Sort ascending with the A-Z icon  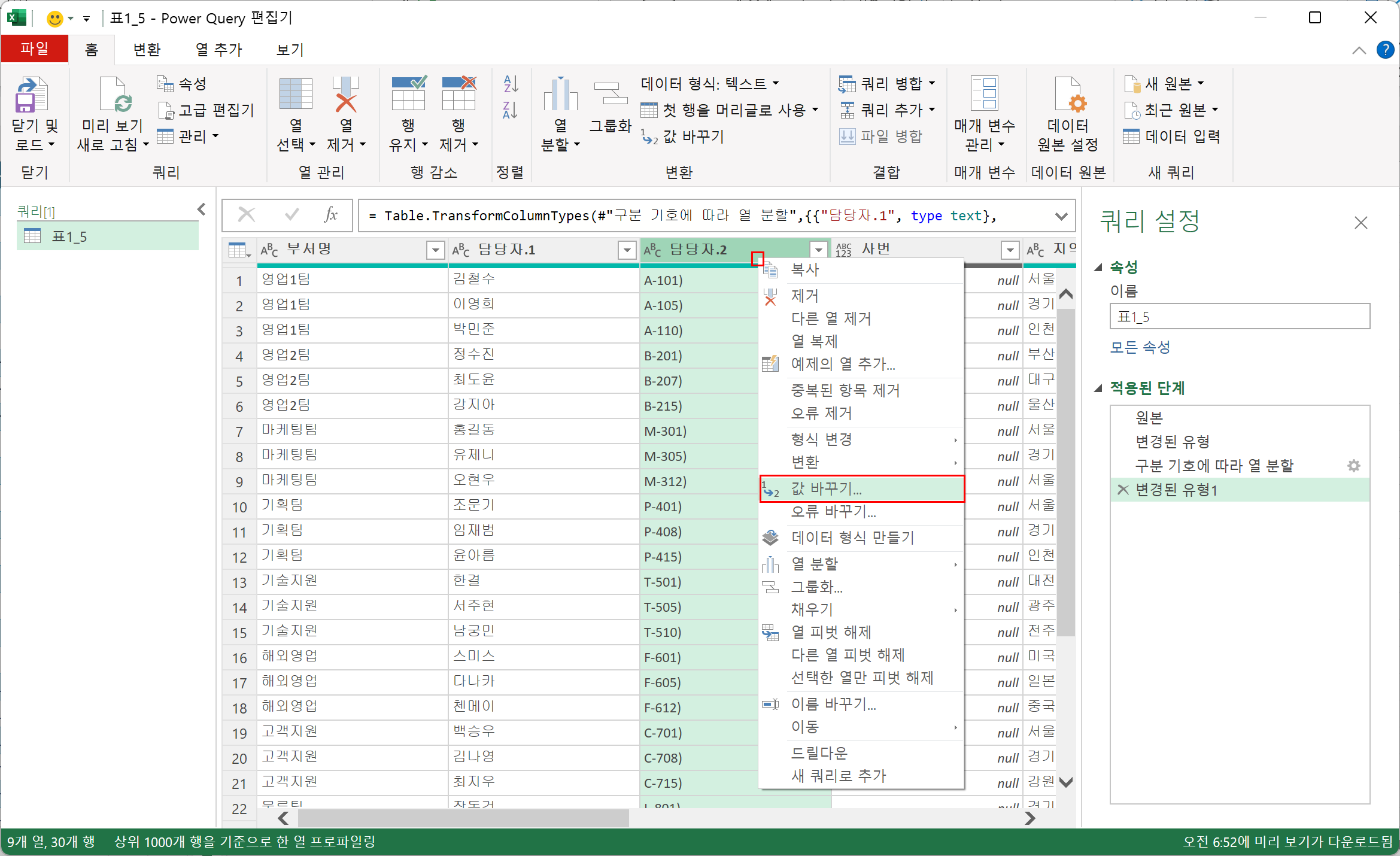point(511,83)
